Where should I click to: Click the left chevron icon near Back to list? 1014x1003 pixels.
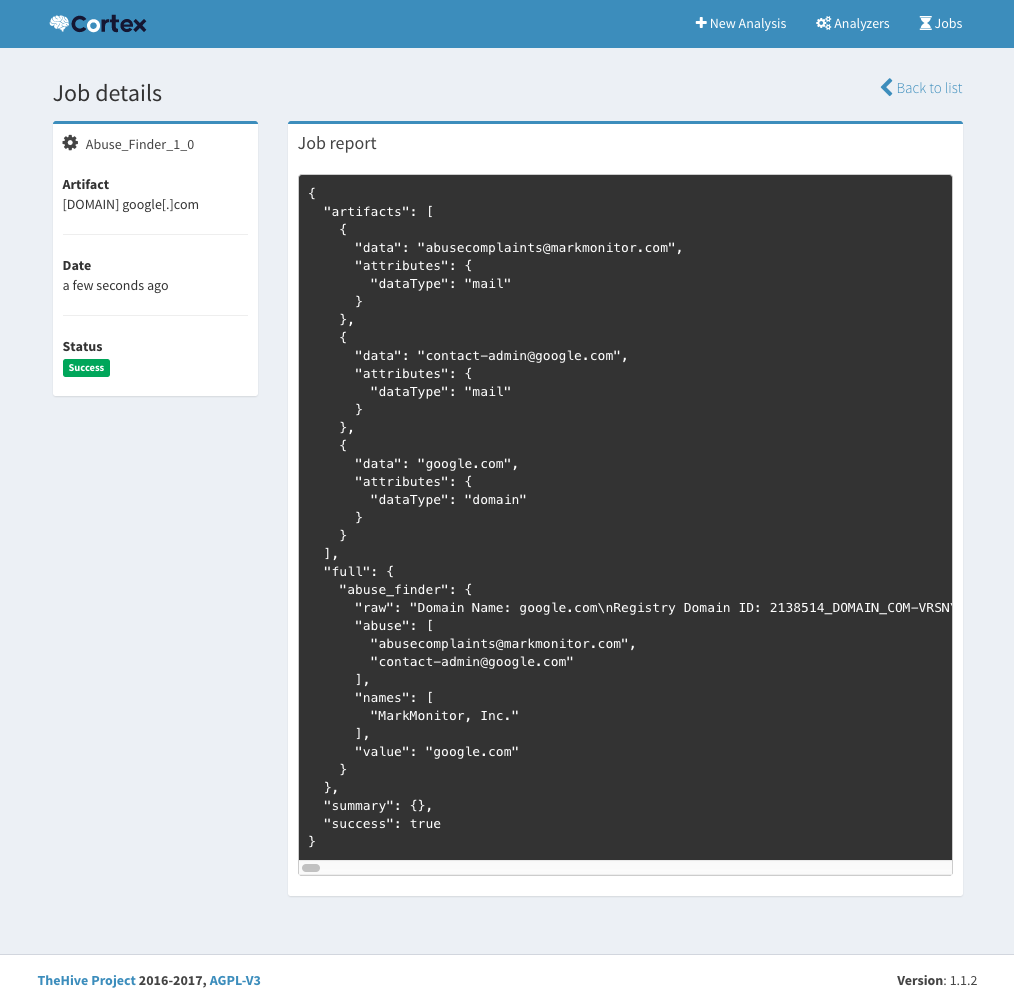[x=886, y=88]
